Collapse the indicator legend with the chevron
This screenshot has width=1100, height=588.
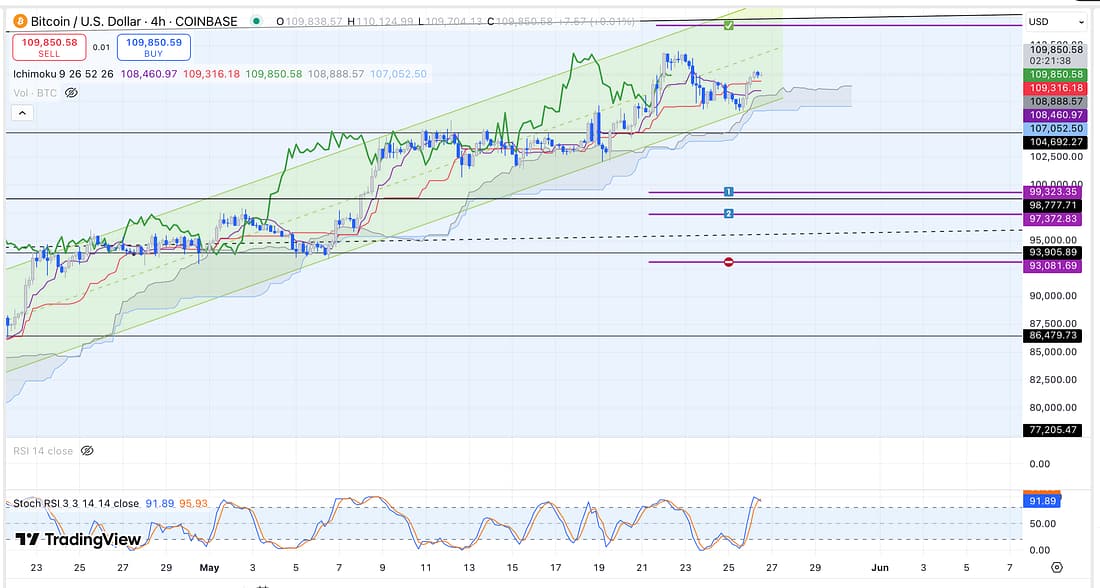coord(22,113)
